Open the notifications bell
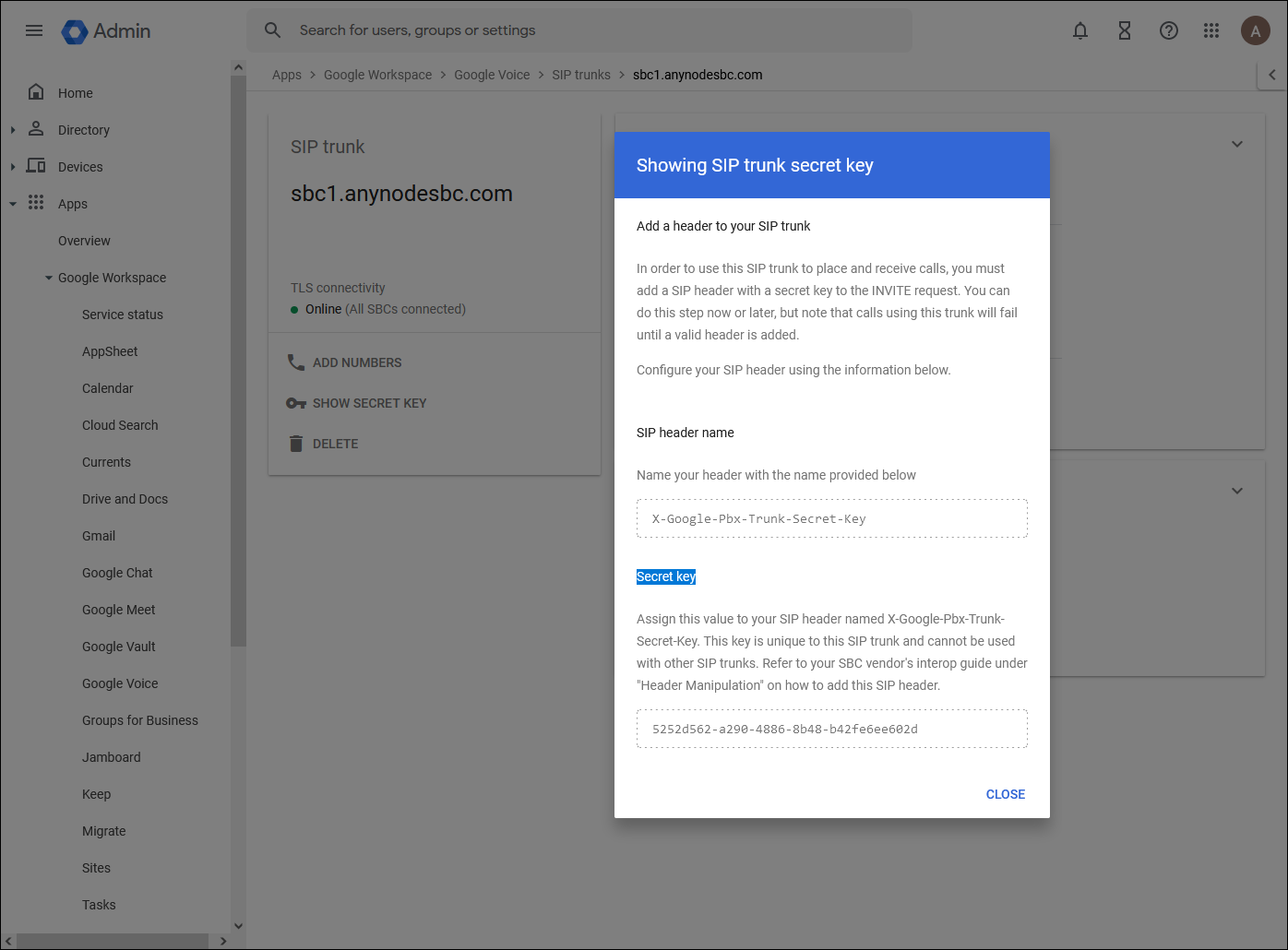 pos(1080,30)
